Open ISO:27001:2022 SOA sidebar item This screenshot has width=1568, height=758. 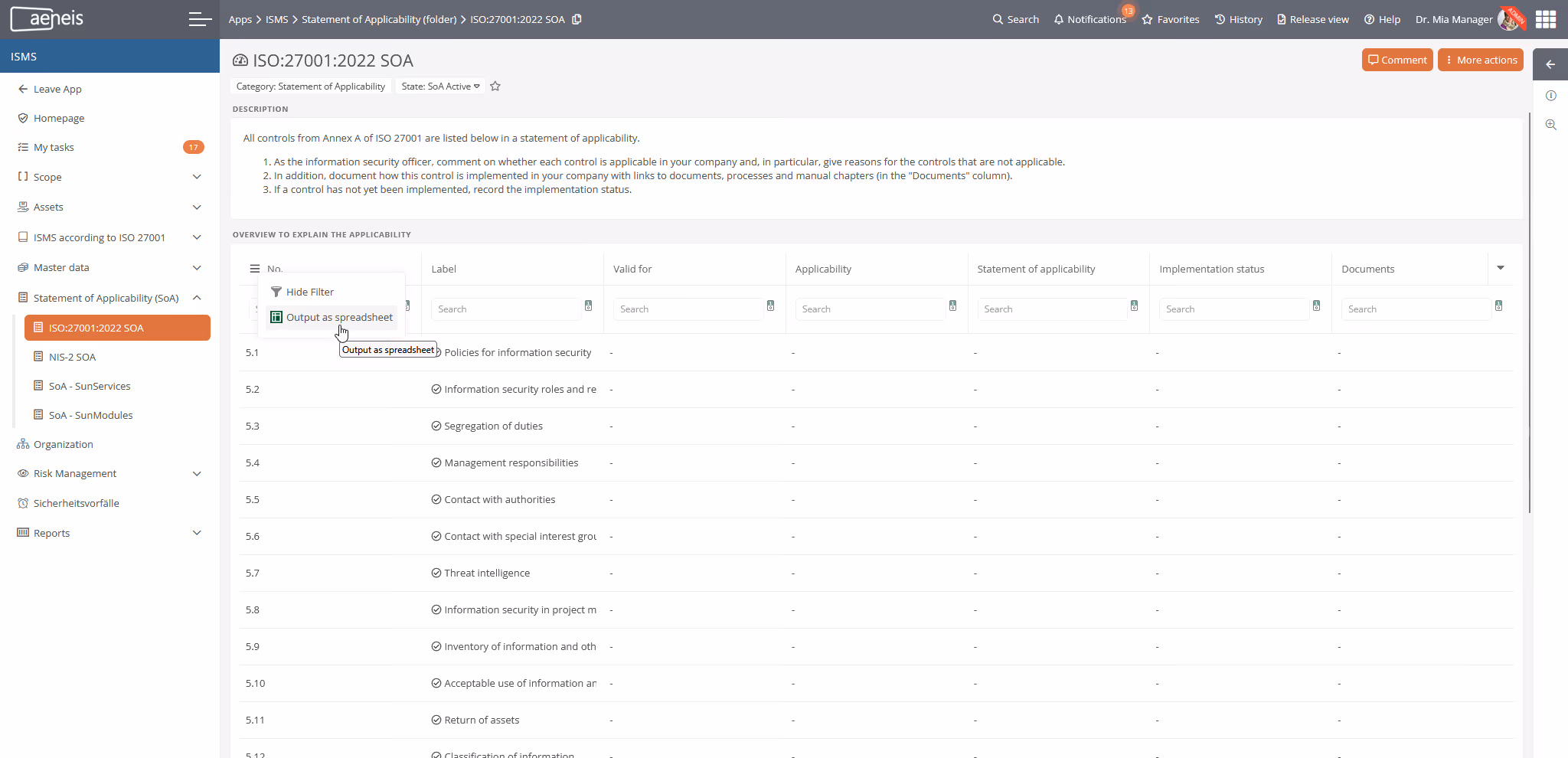pyautogui.click(x=117, y=328)
